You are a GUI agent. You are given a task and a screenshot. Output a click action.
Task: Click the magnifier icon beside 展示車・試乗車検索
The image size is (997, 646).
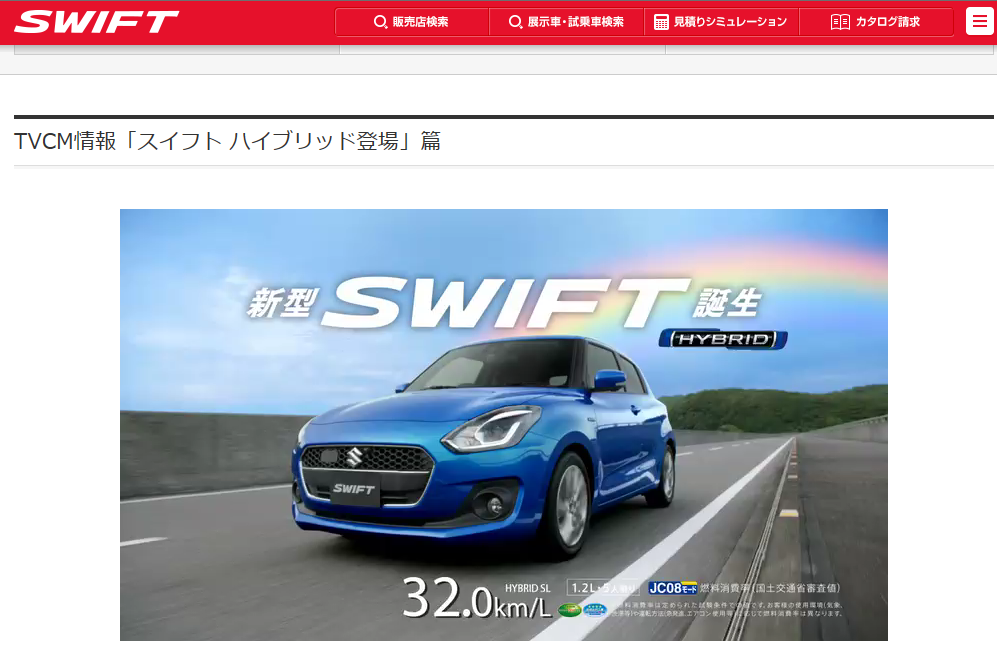tap(516, 22)
